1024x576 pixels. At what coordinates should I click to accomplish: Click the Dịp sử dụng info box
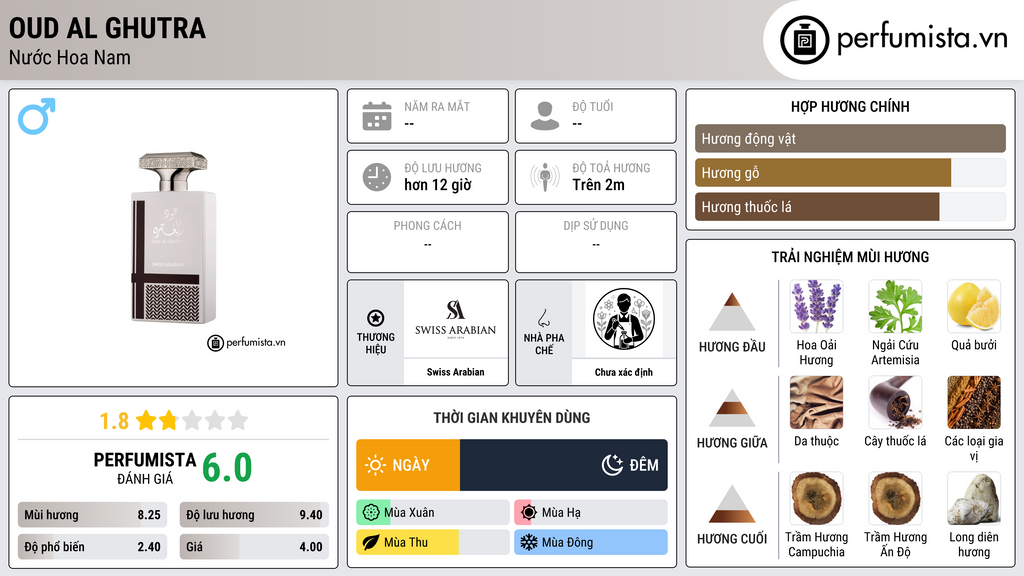point(596,242)
